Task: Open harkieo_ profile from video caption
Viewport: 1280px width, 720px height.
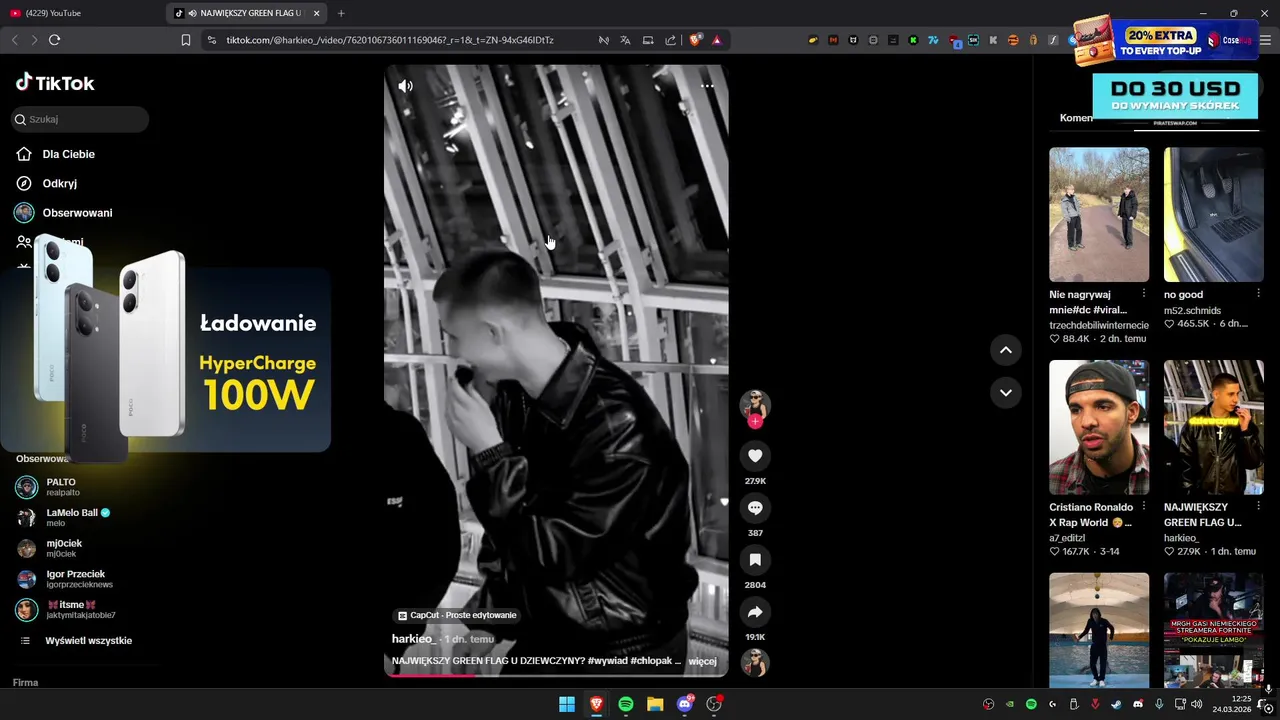Action: point(412,639)
